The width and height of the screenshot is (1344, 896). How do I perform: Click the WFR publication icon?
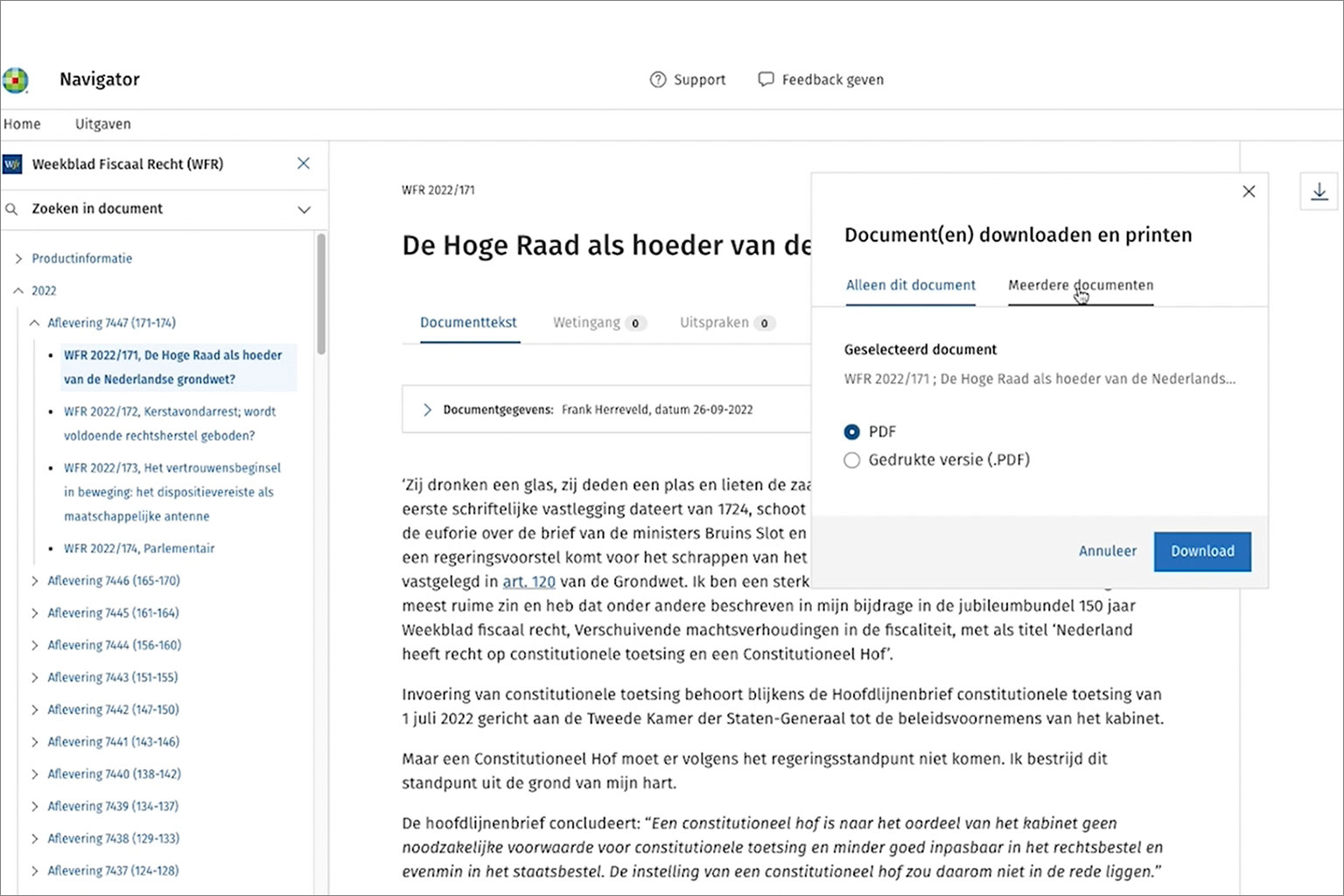[x=12, y=164]
